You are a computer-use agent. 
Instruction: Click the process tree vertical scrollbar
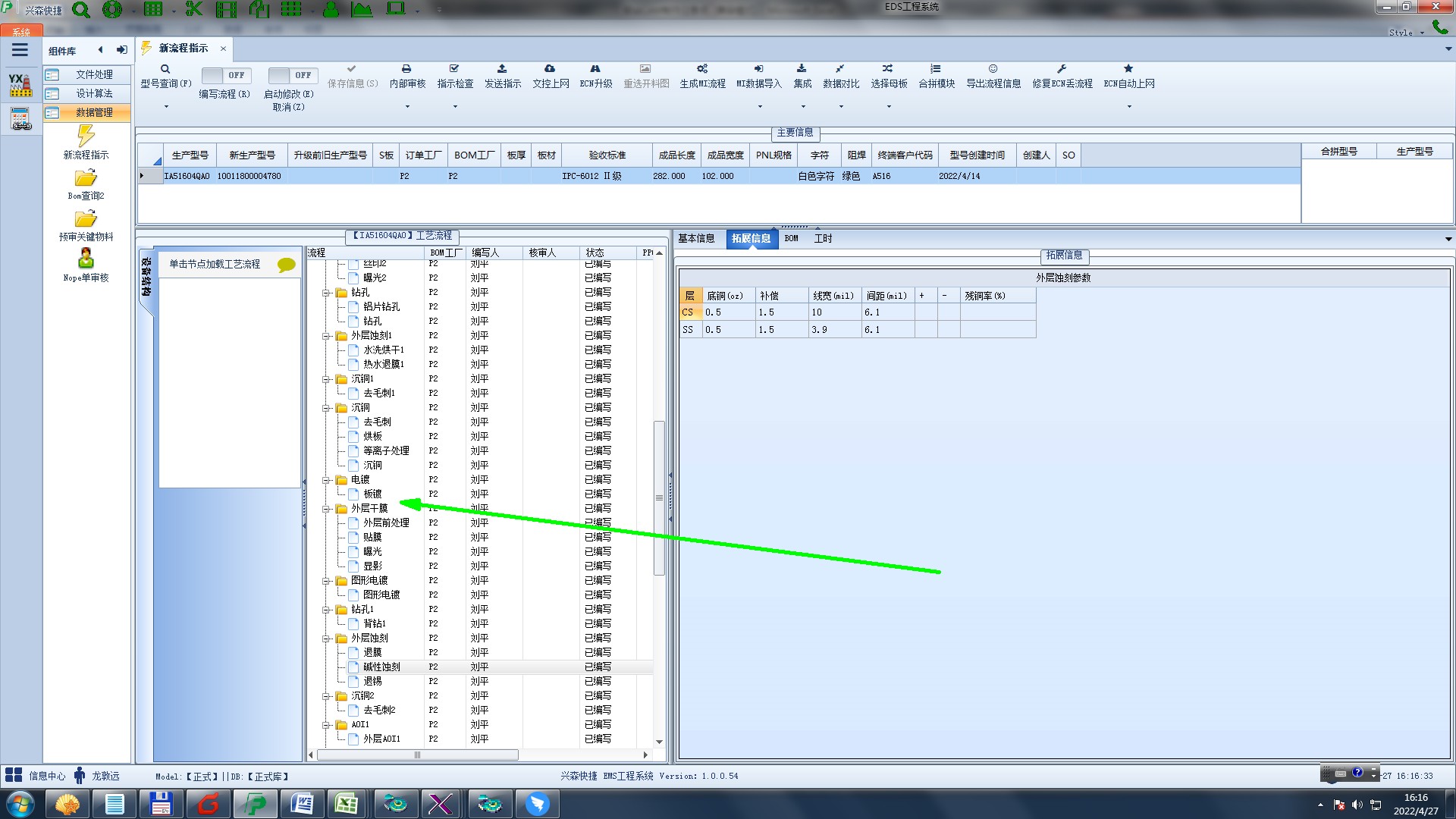point(659,497)
